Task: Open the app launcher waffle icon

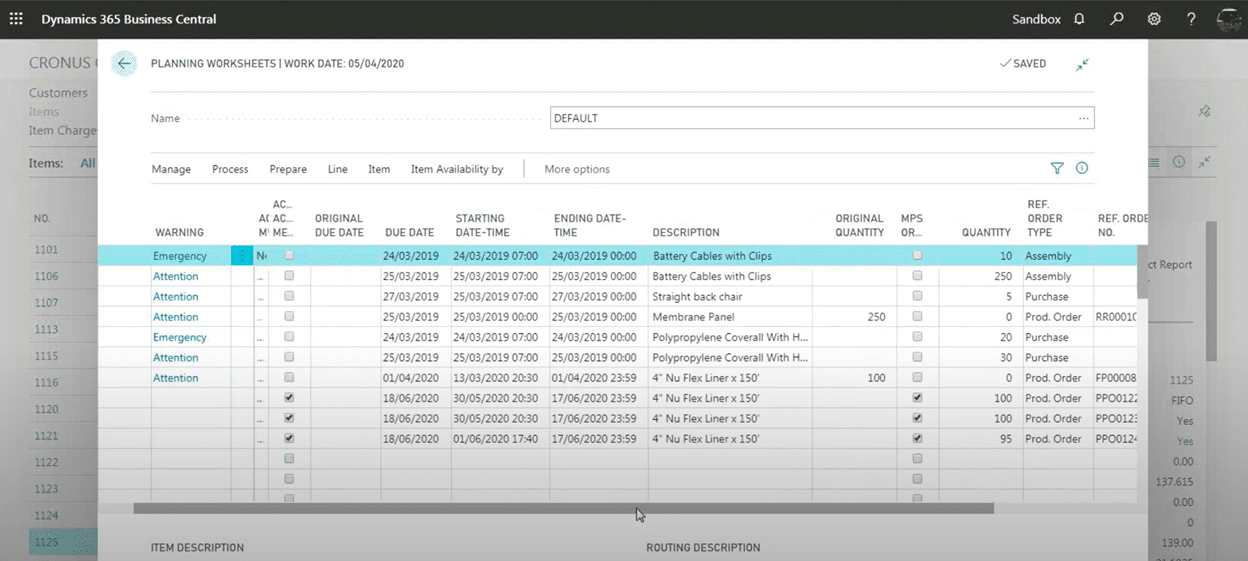Action: tap(16, 19)
